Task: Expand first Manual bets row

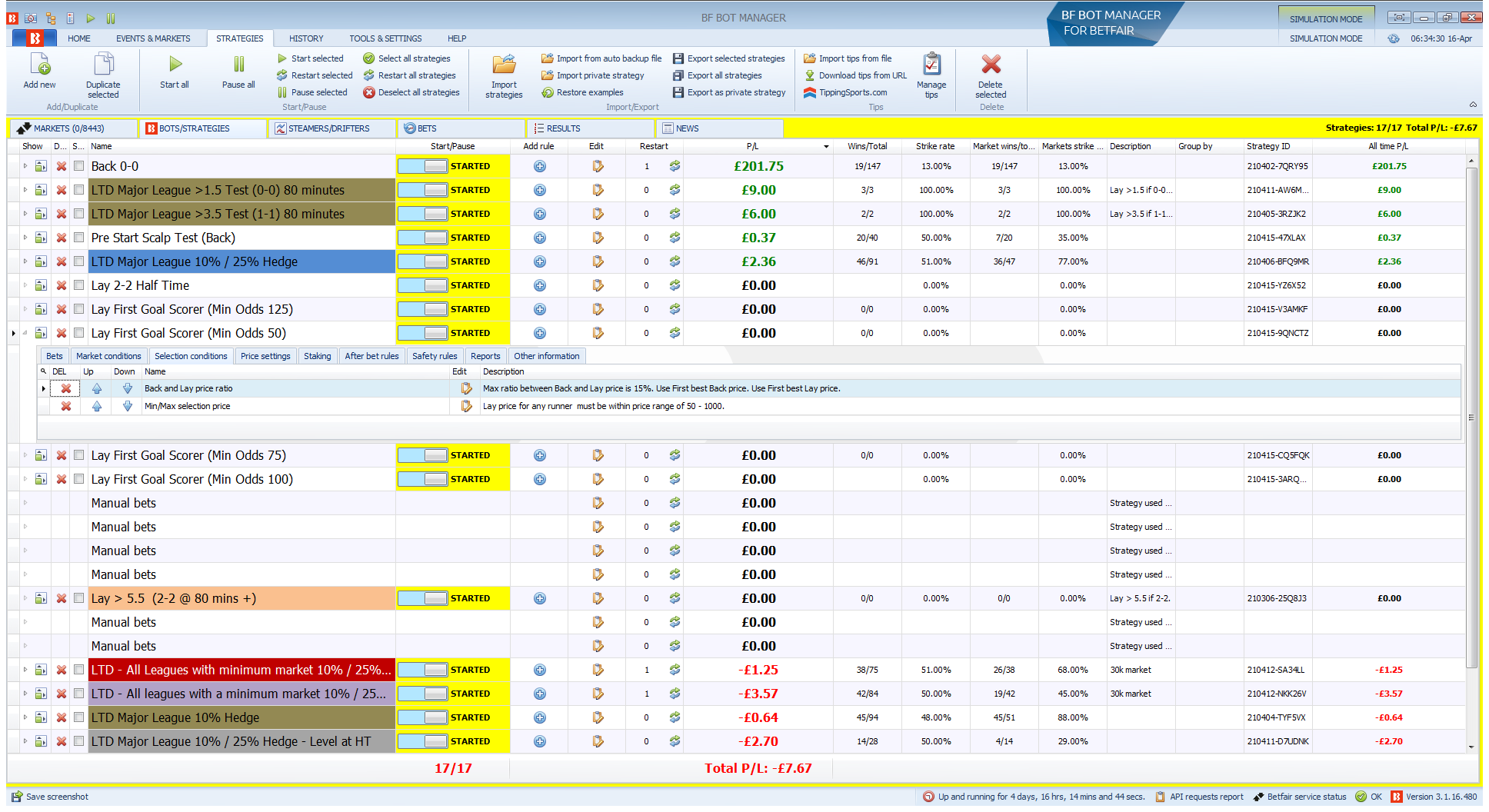Action: click(25, 503)
